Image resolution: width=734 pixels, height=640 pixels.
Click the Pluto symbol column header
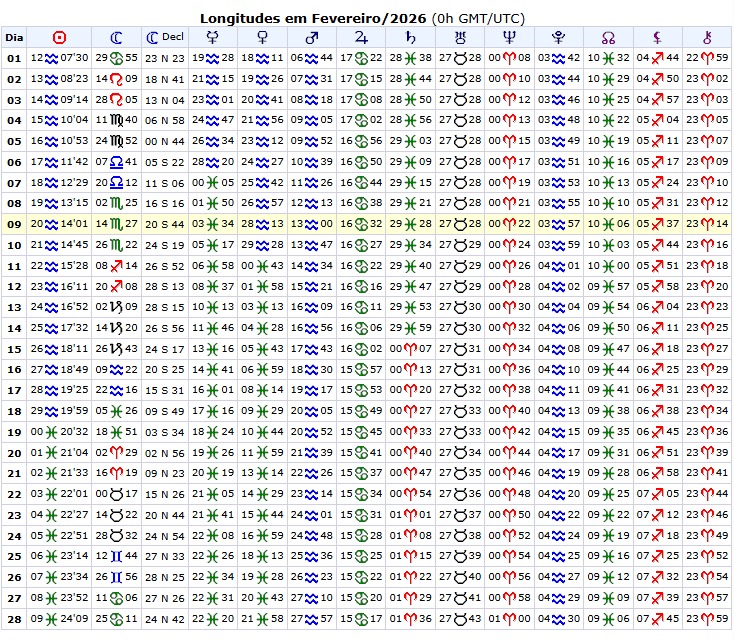[x=557, y=38]
